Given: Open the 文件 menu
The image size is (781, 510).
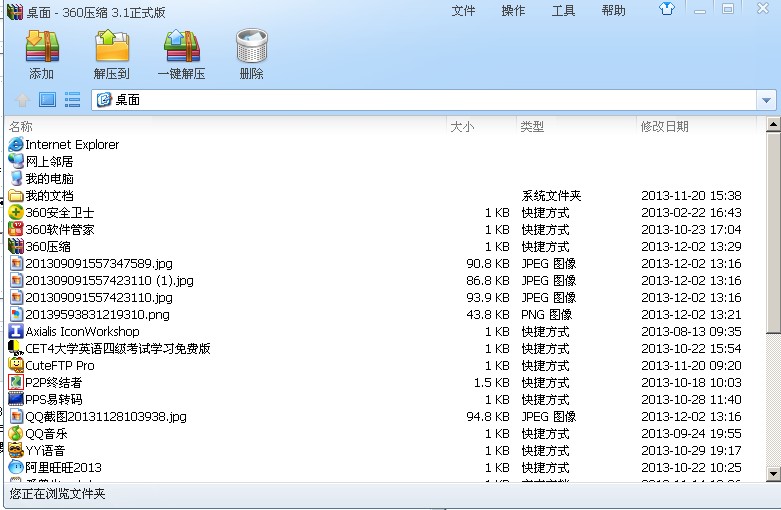Looking at the screenshot, I should pos(464,11).
